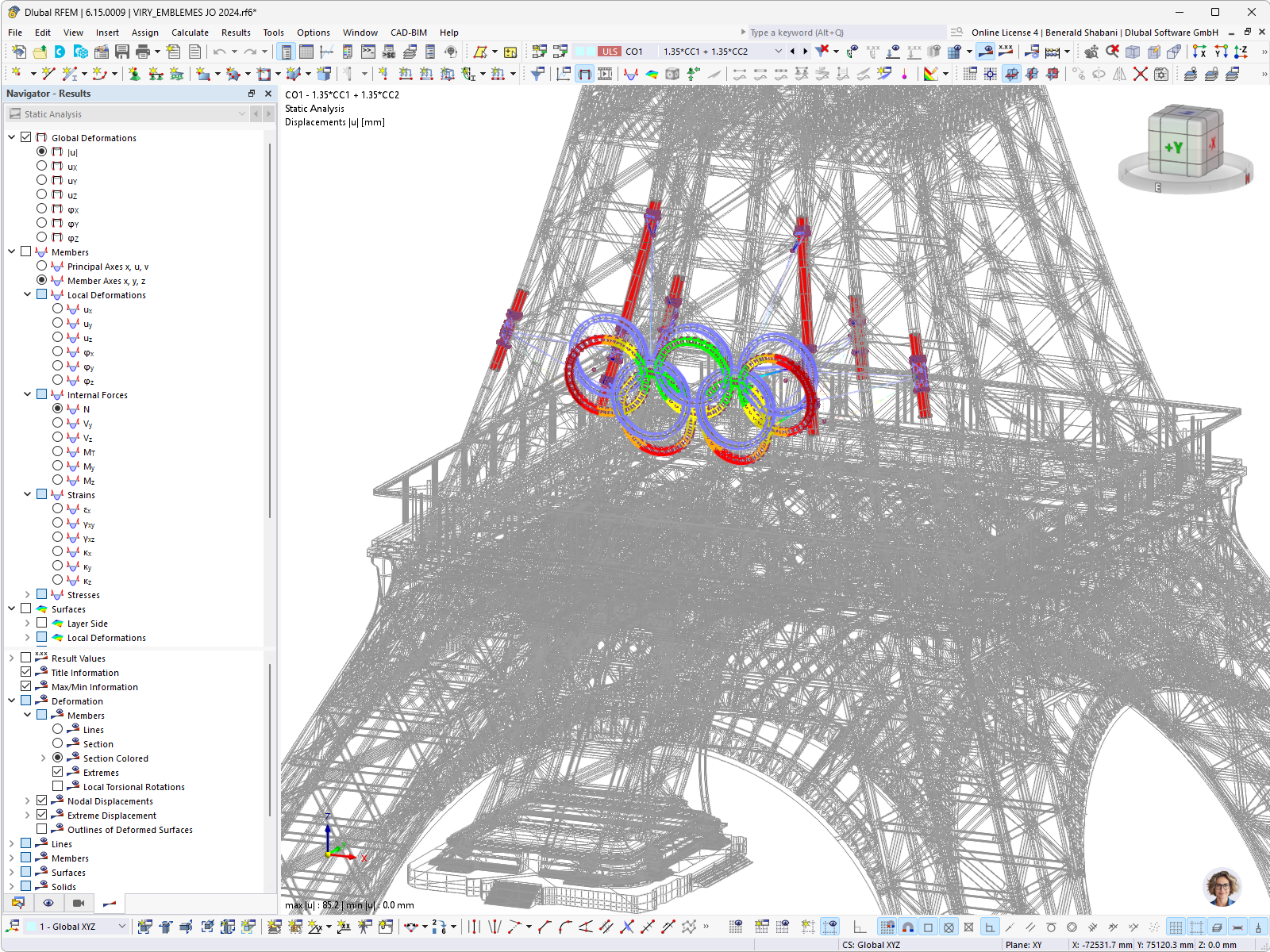Check the Local Torsional Rotations checkbox
Viewport: 1270px width, 952px height.
coord(58,786)
